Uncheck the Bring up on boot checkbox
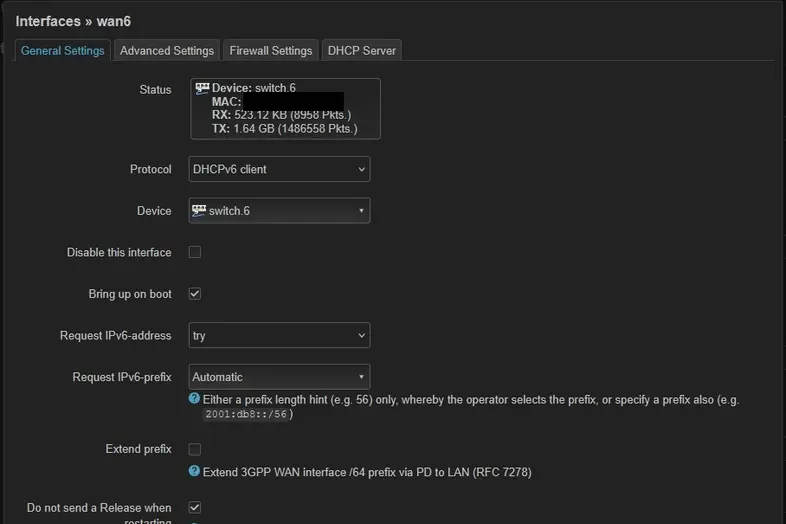The image size is (786, 524). pos(195,294)
